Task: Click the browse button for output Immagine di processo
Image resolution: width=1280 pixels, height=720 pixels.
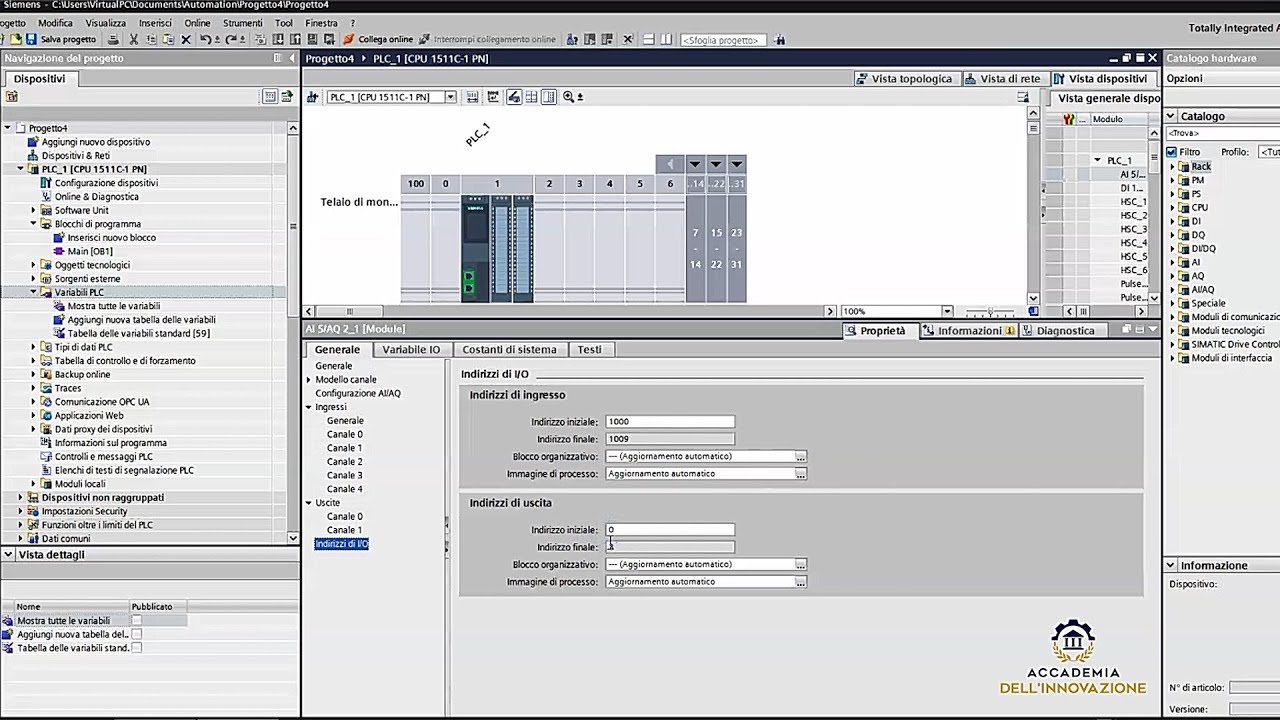Action: click(801, 582)
